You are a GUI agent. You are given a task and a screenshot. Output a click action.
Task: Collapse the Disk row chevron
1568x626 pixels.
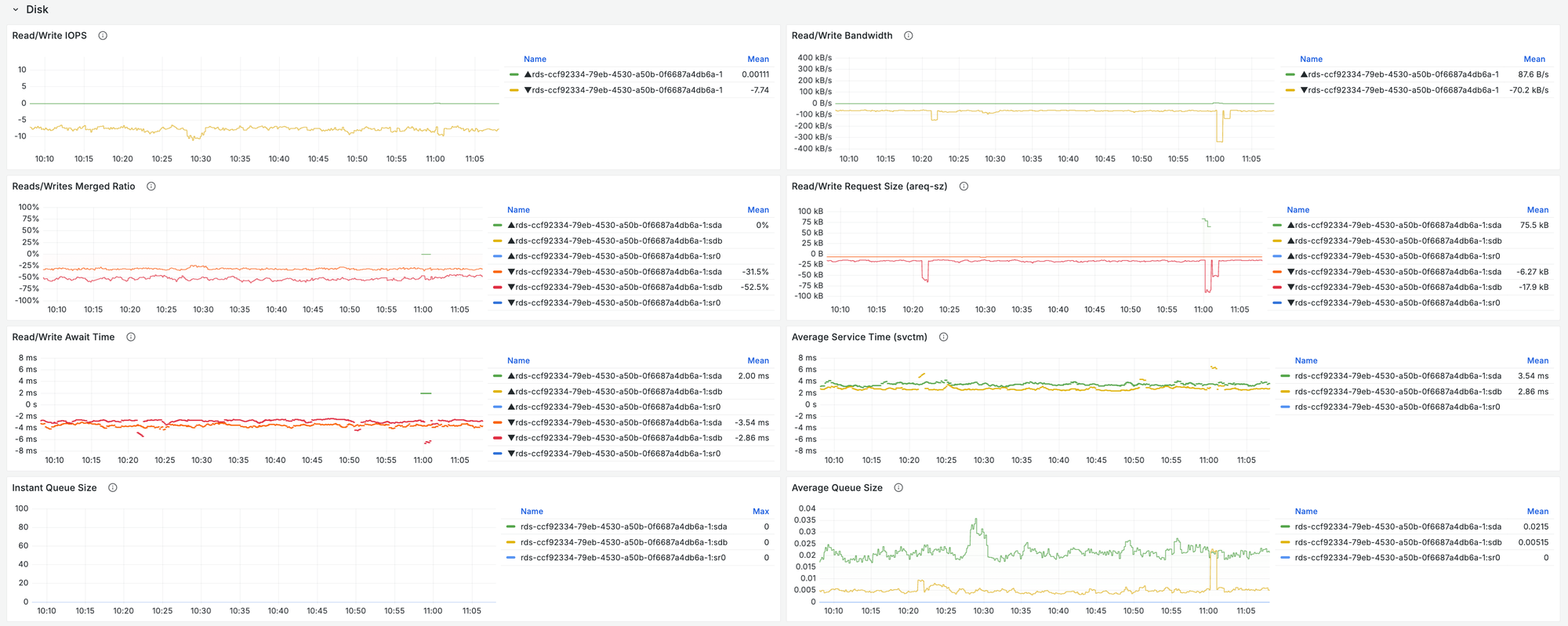coord(16,10)
